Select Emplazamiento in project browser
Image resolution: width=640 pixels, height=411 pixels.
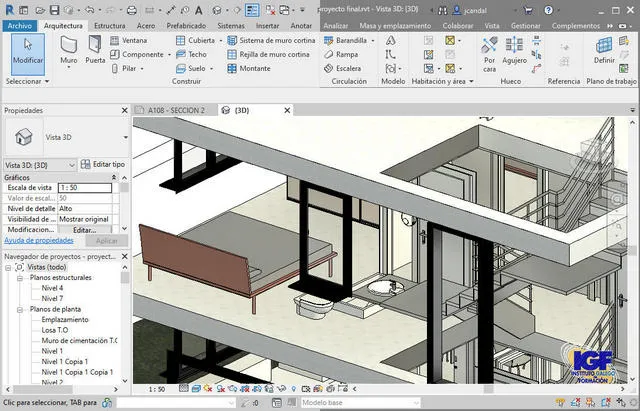[x=65, y=320]
